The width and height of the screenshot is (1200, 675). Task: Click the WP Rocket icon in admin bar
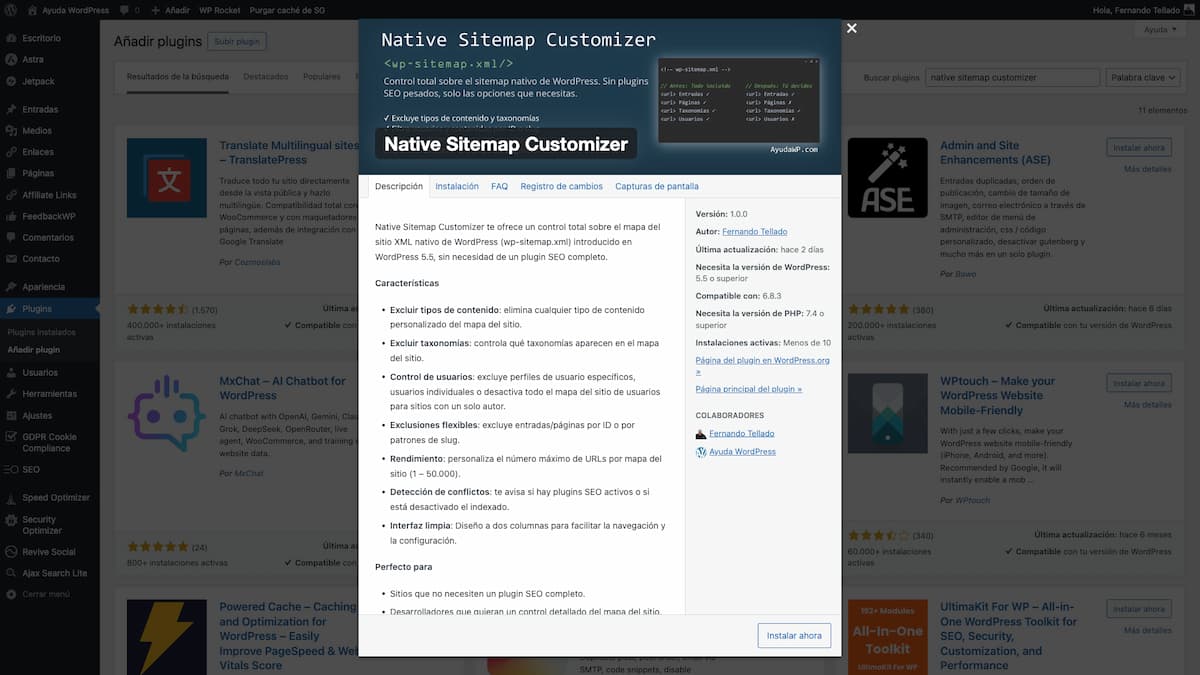coord(220,10)
